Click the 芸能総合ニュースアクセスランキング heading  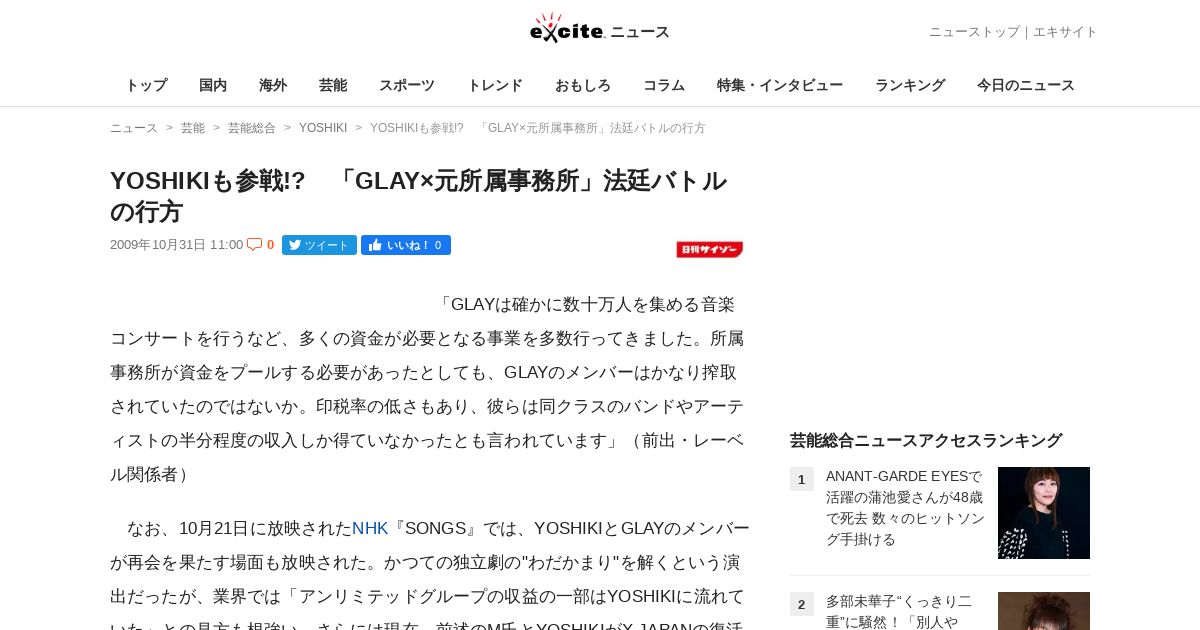pyautogui.click(x=926, y=440)
